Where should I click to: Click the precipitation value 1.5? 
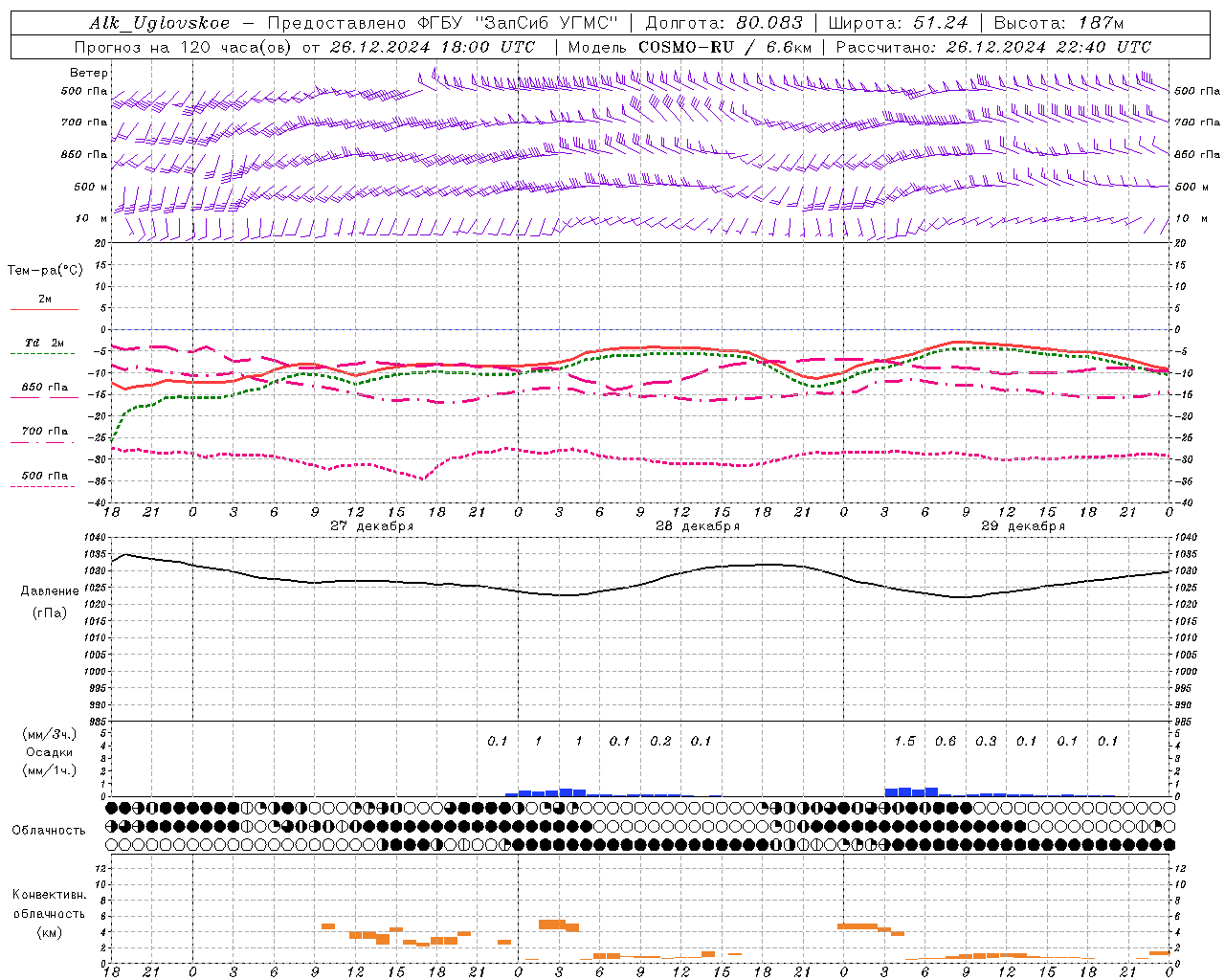pyautogui.click(x=904, y=742)
